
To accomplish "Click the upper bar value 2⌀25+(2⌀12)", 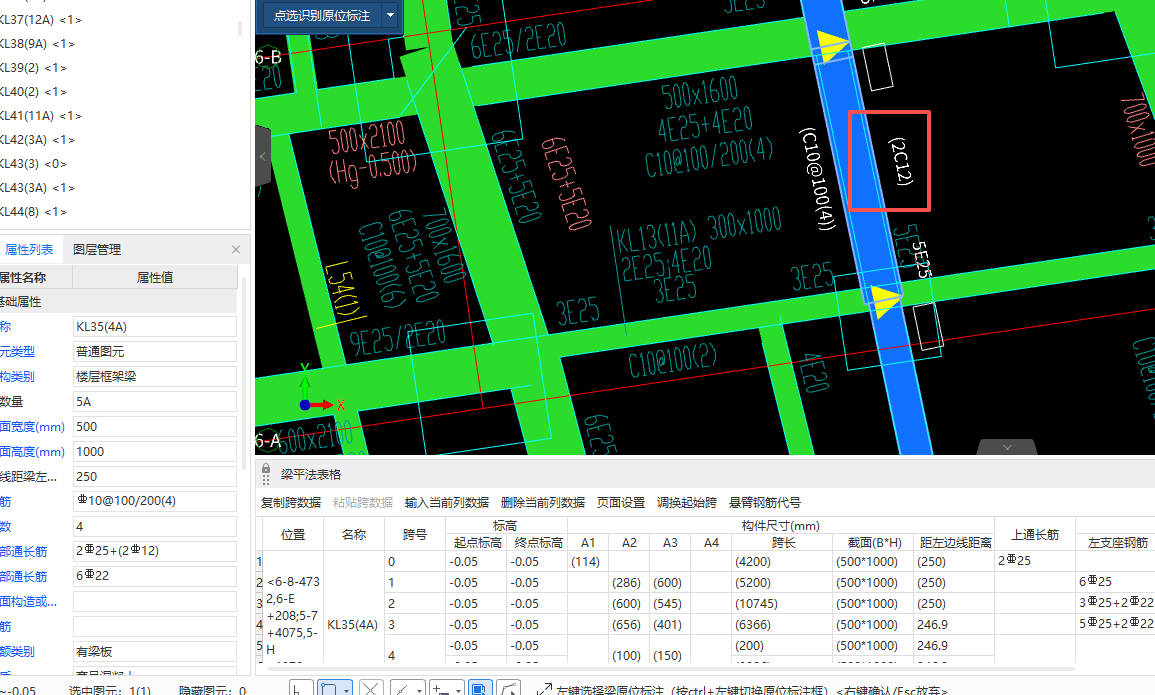I will click(x=155, y=551).
